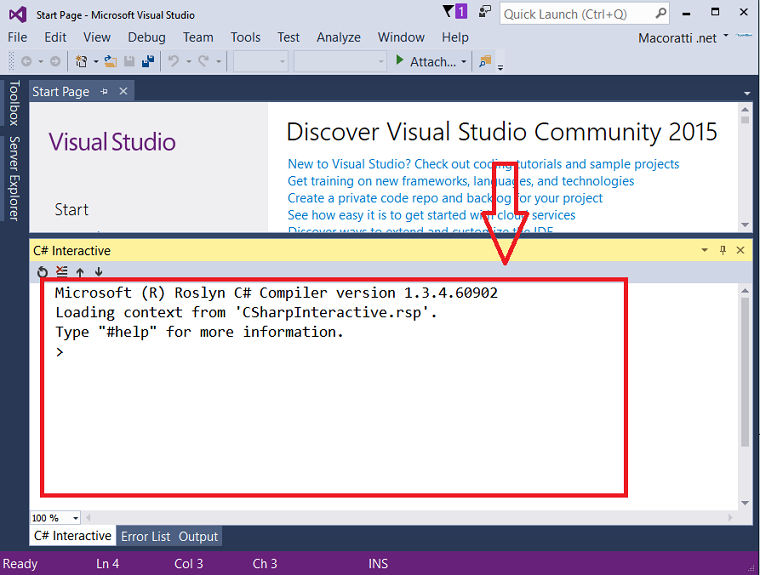760x575 pixels.
Task: Click History Next down arrow icon
Action: 98,272
